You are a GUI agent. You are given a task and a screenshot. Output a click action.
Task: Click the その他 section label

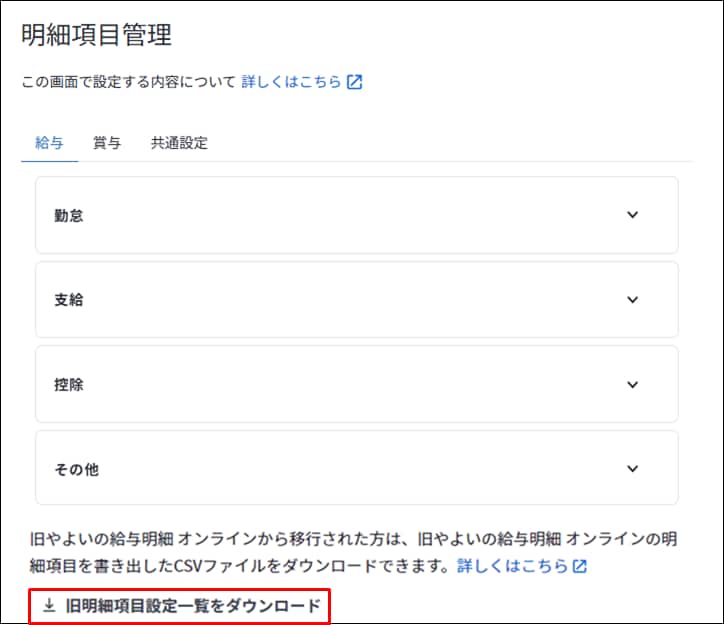(77, 469)
